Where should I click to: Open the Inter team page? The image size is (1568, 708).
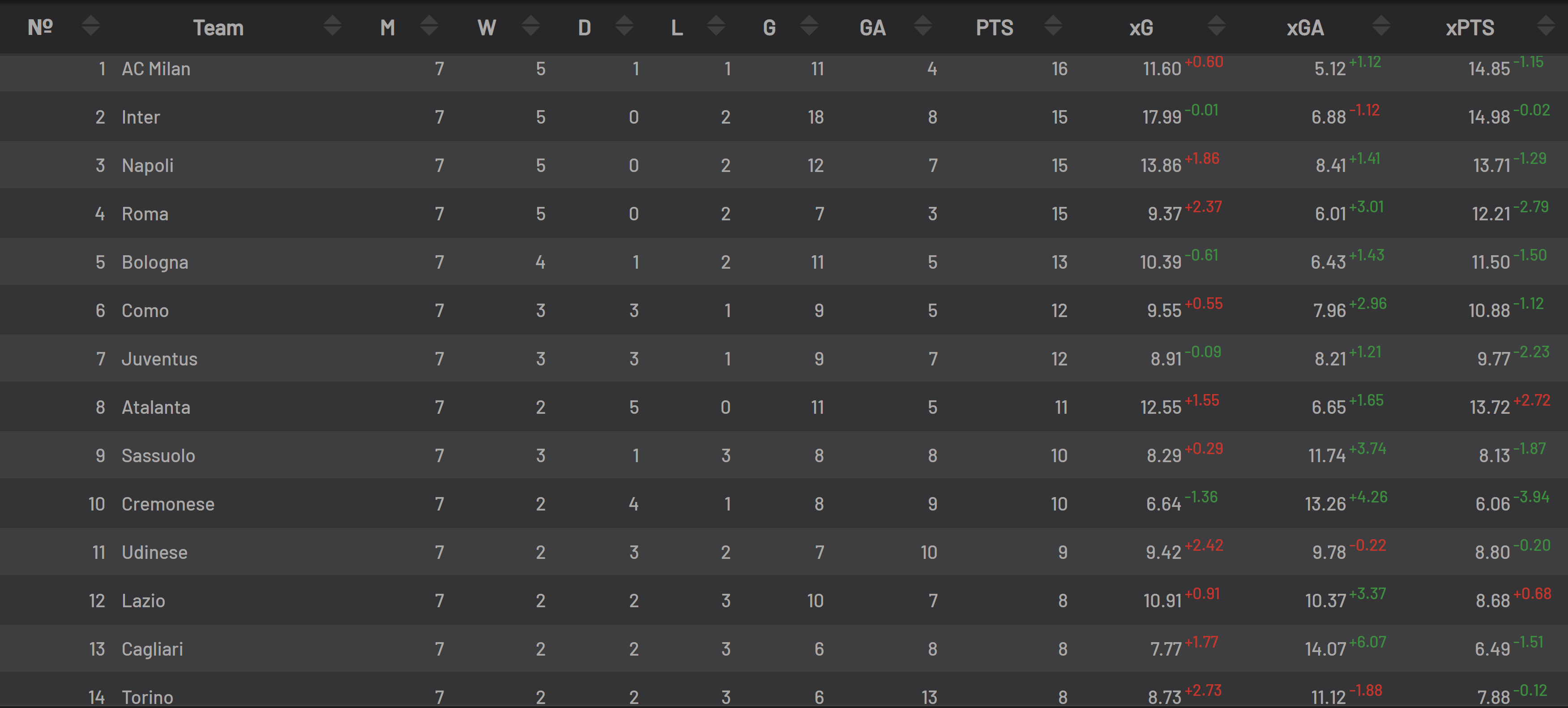[x=141, y=117]
